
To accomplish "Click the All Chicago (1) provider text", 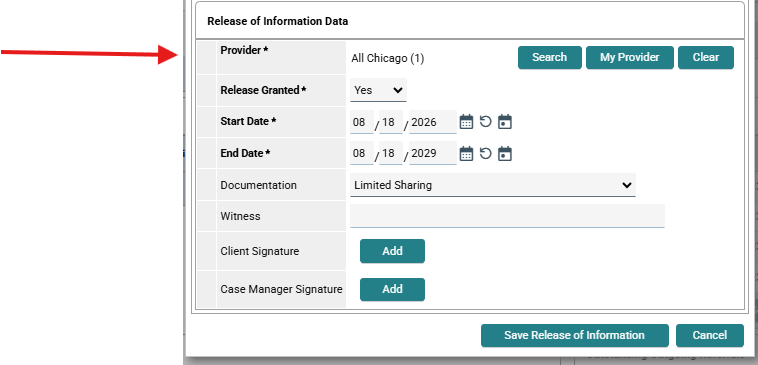I will [x=388, y=58].
